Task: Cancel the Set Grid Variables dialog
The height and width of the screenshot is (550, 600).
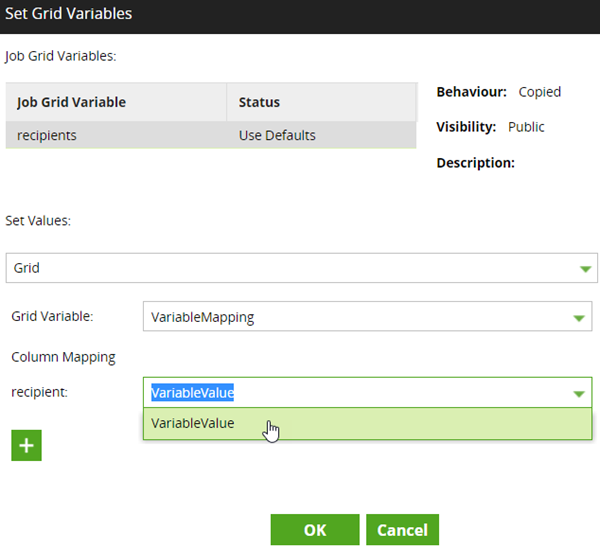Action: (x=402, y=530)
